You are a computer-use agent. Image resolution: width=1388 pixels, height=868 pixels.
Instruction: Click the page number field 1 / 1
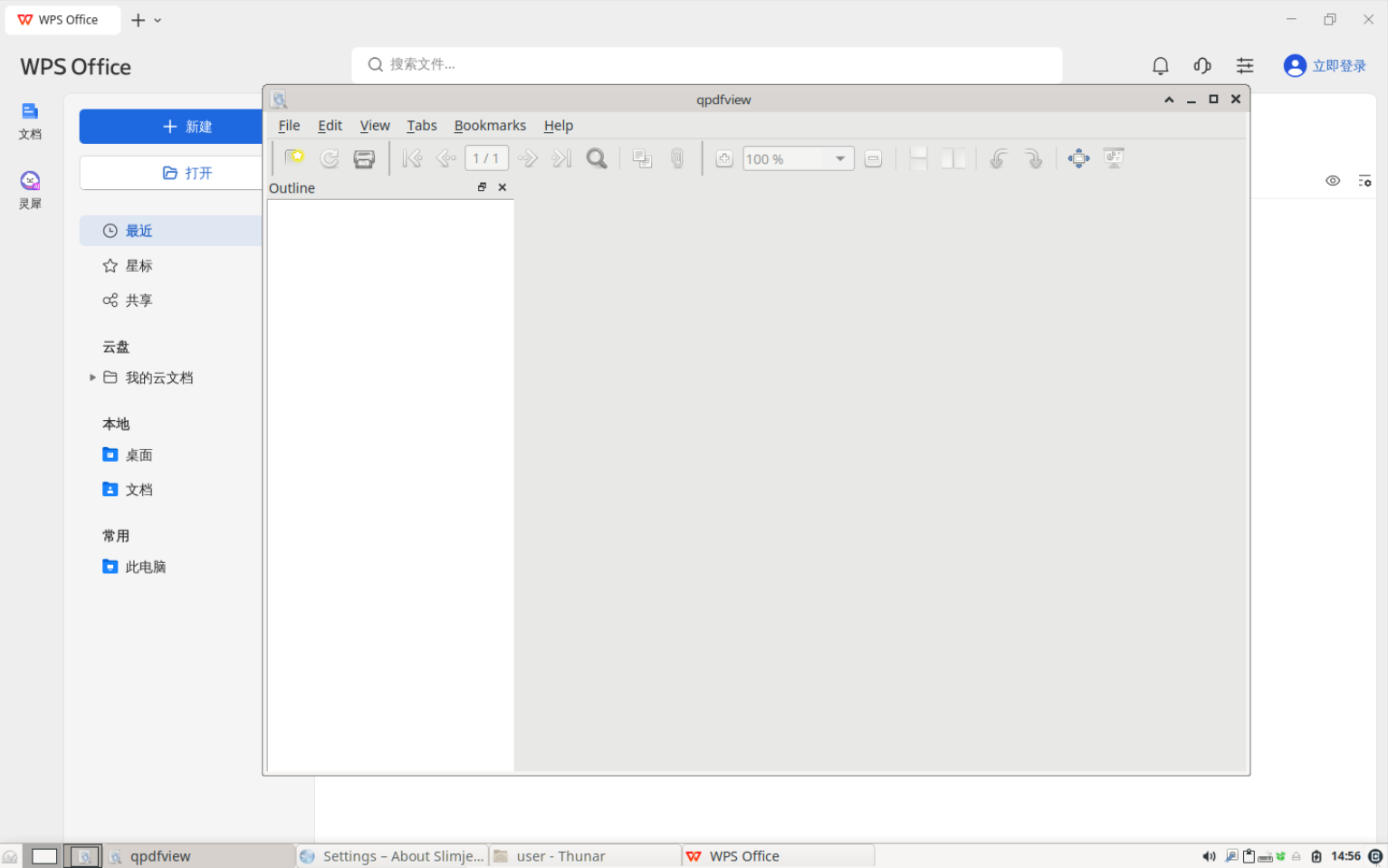click(x=486, y=158)
